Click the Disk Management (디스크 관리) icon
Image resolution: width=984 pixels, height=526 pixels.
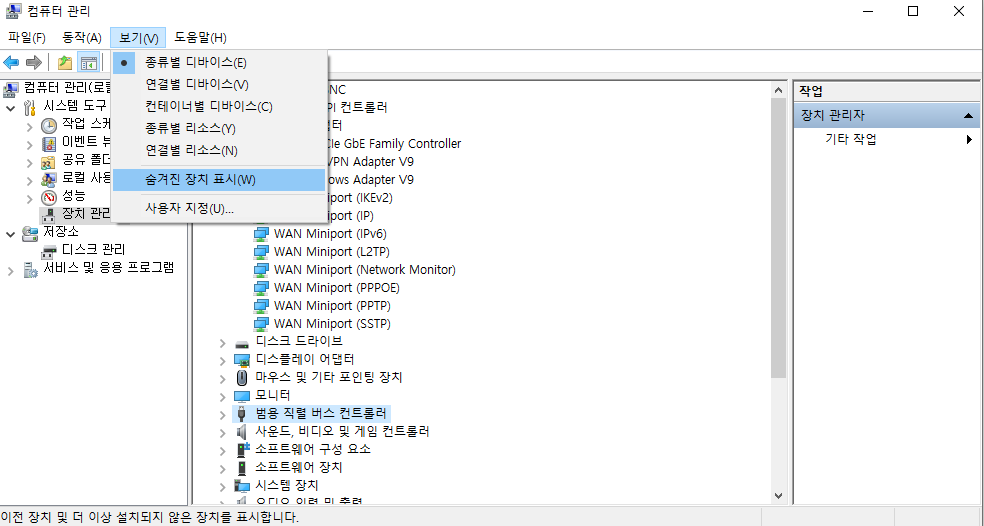coord(48,251)
